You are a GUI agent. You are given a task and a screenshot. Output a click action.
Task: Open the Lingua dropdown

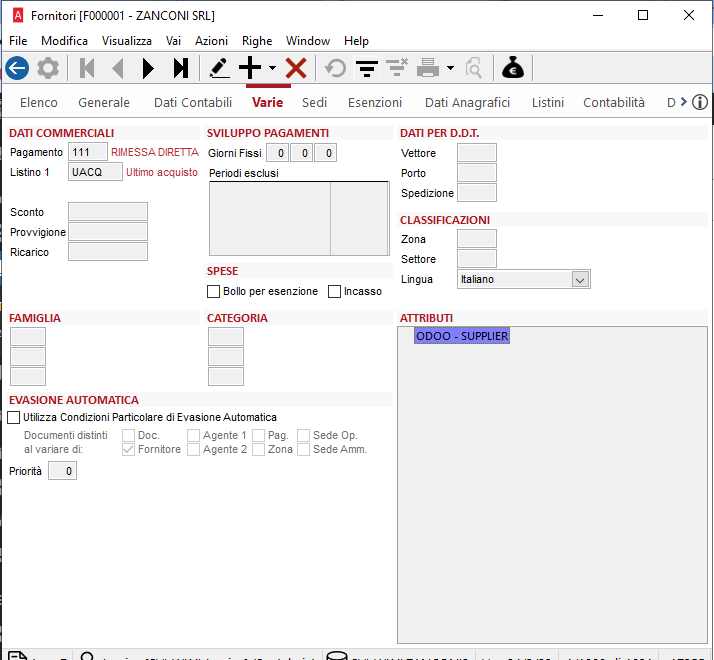(580, 280)
